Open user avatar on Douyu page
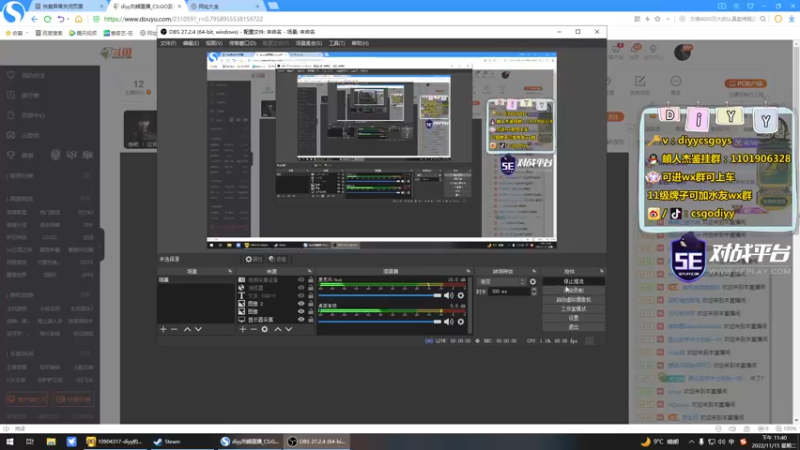 click(x=683, y=52)
